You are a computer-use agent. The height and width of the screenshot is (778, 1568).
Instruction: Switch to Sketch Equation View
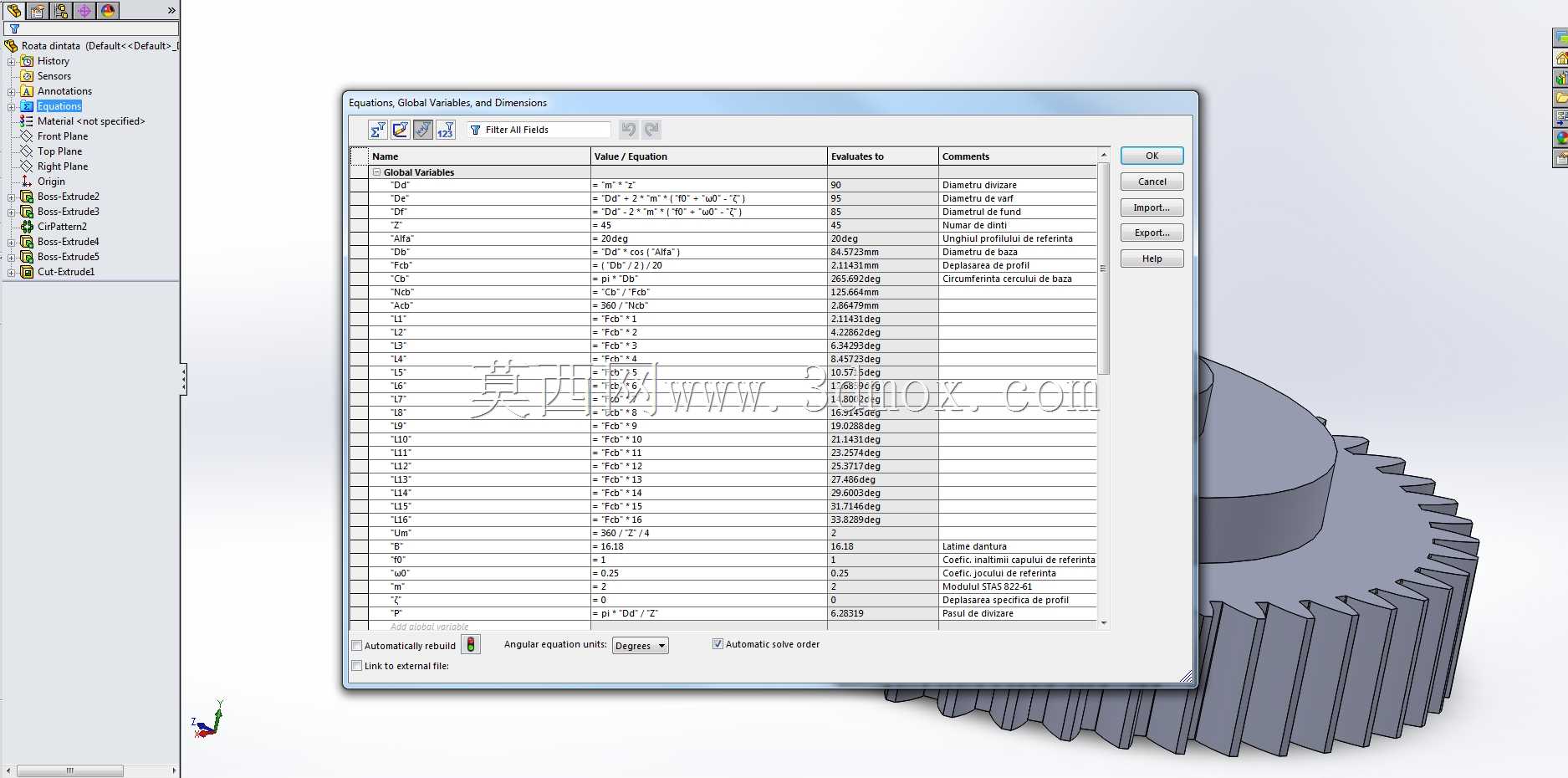tap(401, 130)
